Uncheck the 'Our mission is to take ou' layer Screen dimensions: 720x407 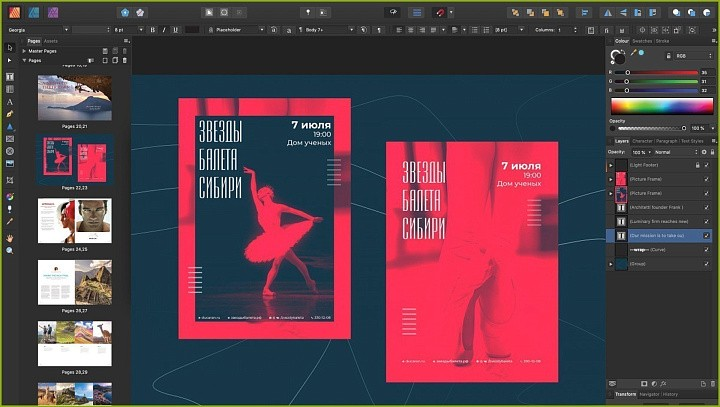click(707, 235)
